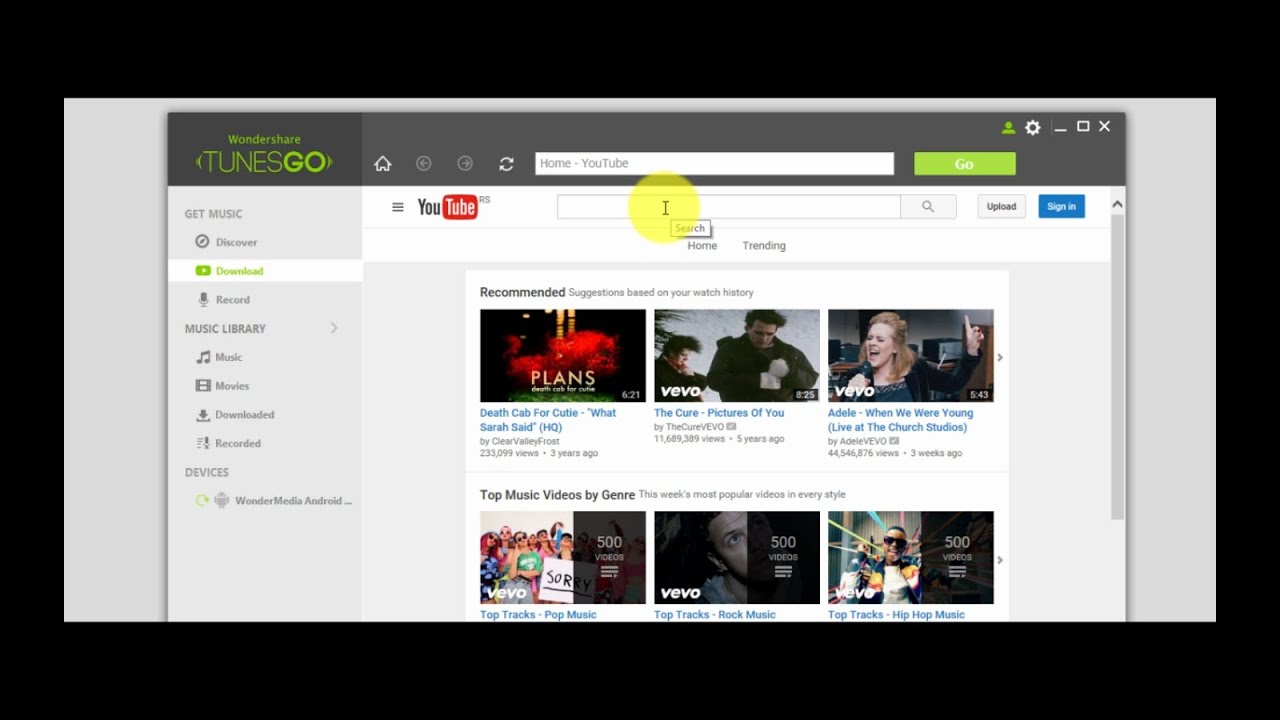Viewport: 1280px width, 720px height.
Task: Click the Music note icon
Action: (203, 357)
